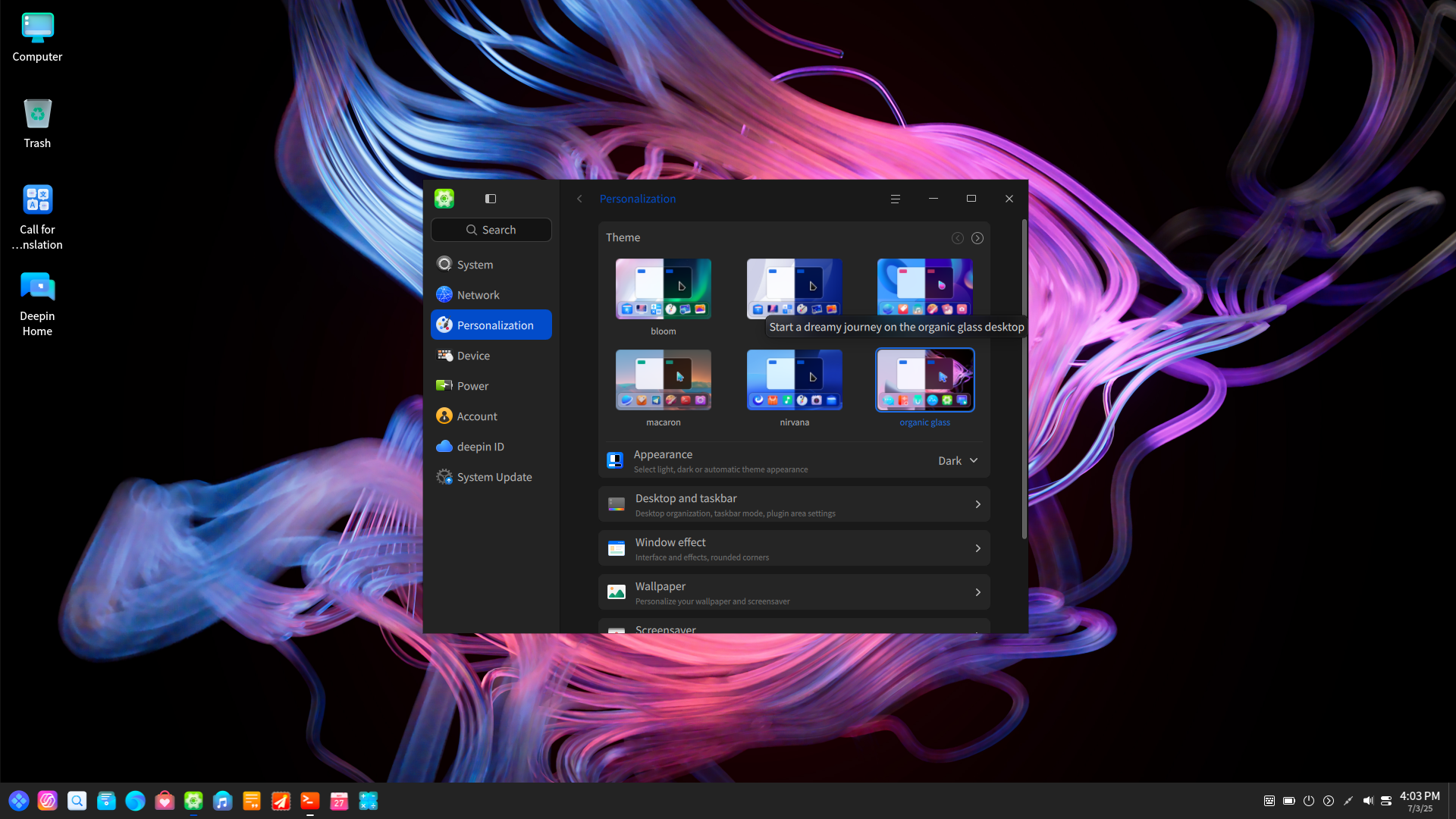The width and height of the screenshot is (1456, 819).
Task: Open the Account settings category
Action: tap(491, 416)
